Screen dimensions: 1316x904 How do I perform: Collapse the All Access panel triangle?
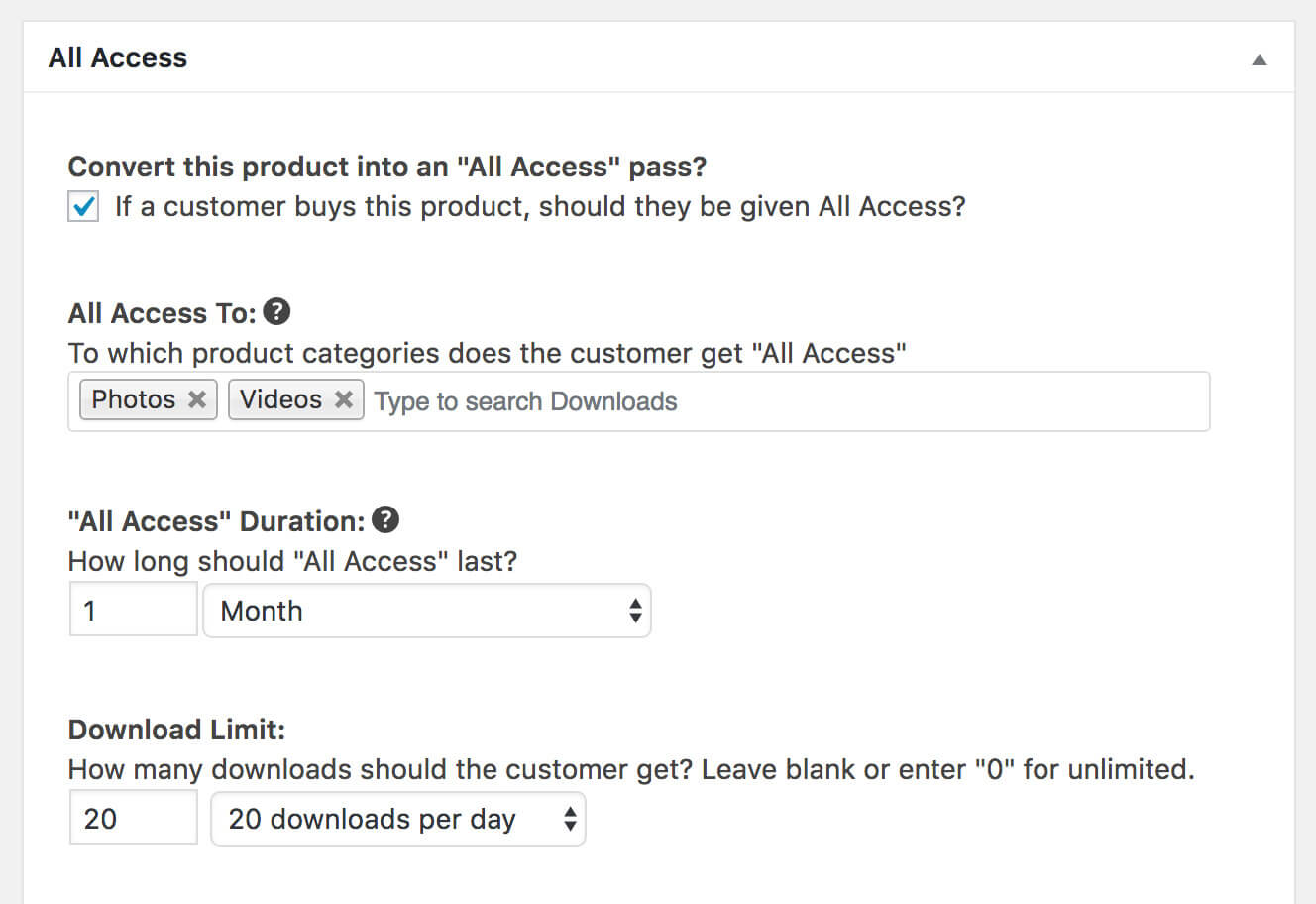(x=1259, y=59)
